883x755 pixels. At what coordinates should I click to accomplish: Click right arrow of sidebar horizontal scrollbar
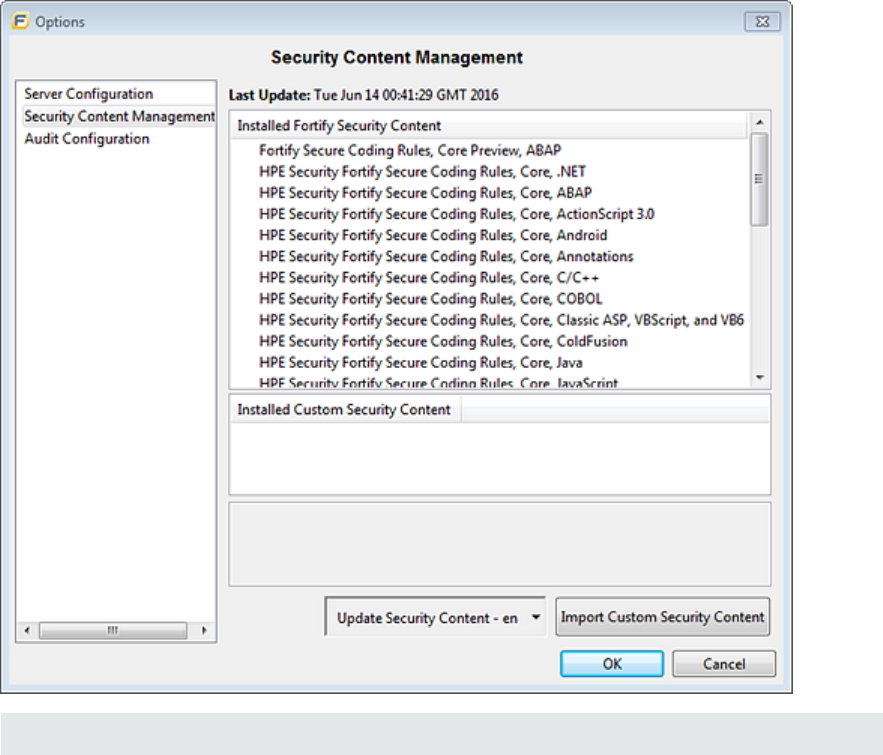point(204,630)
